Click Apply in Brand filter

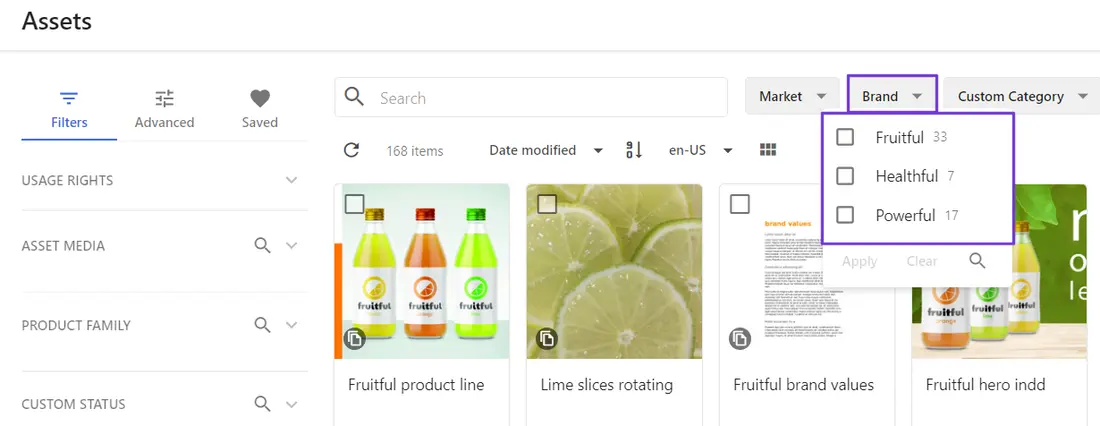click(859, 261)
